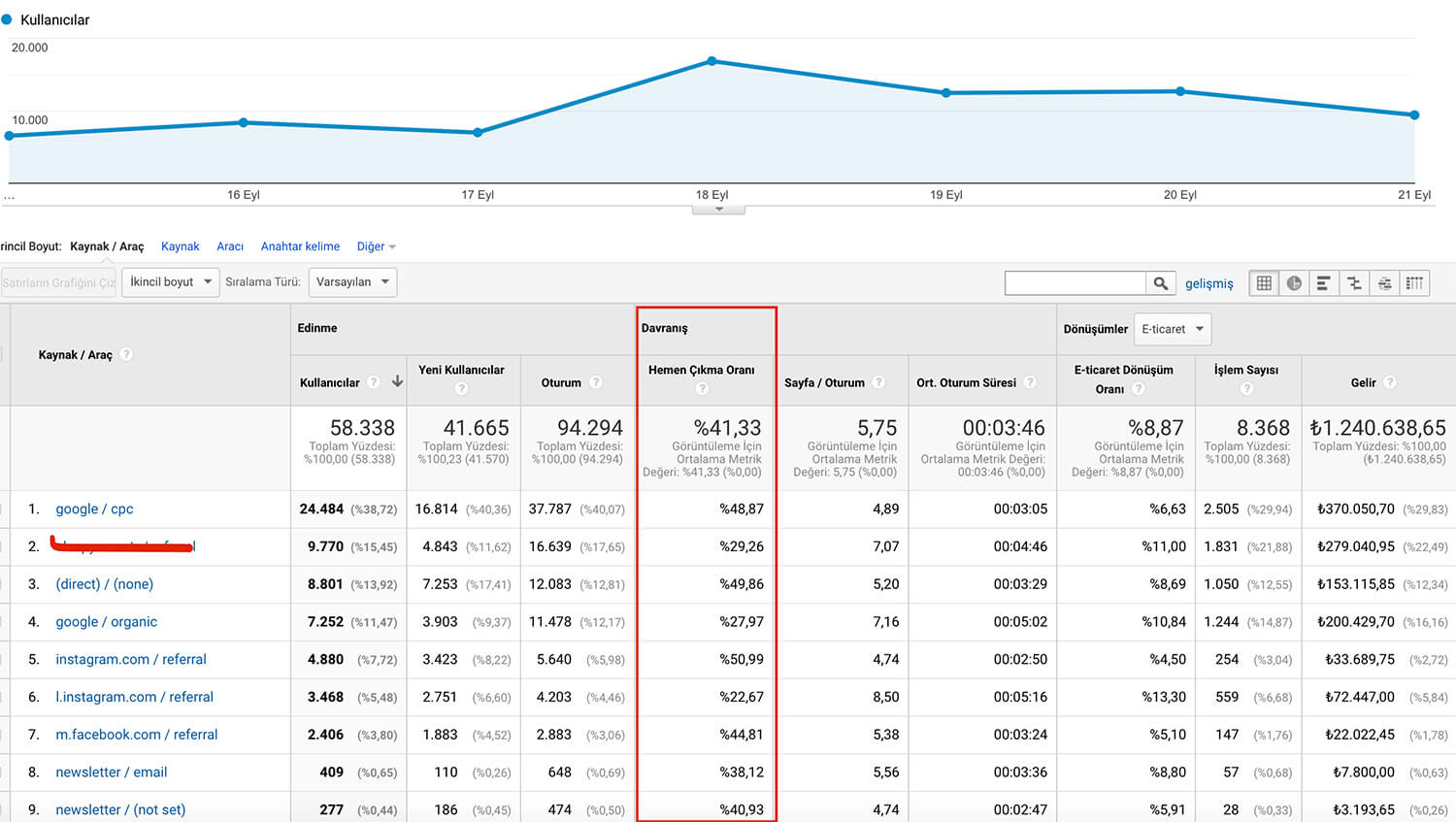Screen dimensions: 1456x822
Task: Click the chart data point at 20 Eyl
Action: 1180,91
